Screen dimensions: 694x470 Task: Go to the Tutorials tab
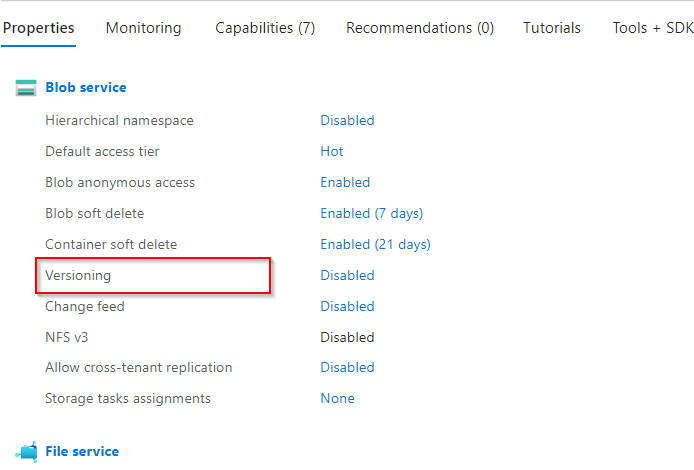(x=552, y=28)
